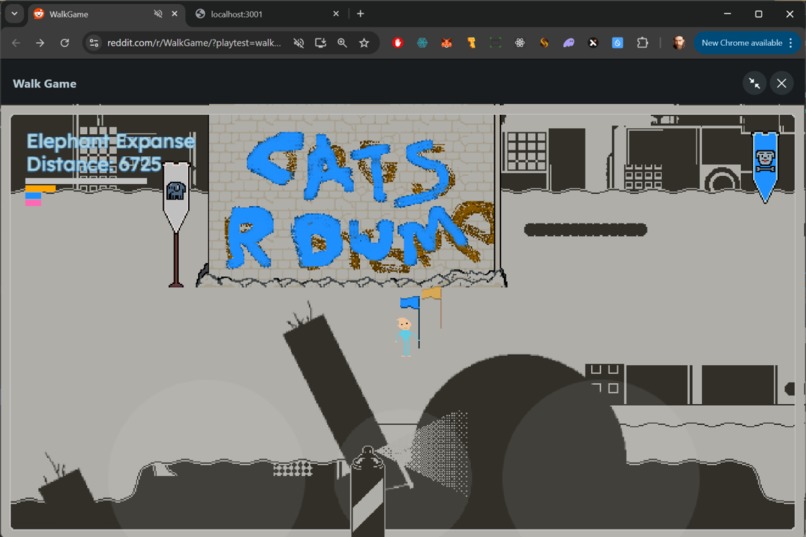Switch to the WalkGame tab

tap(98, 14)
